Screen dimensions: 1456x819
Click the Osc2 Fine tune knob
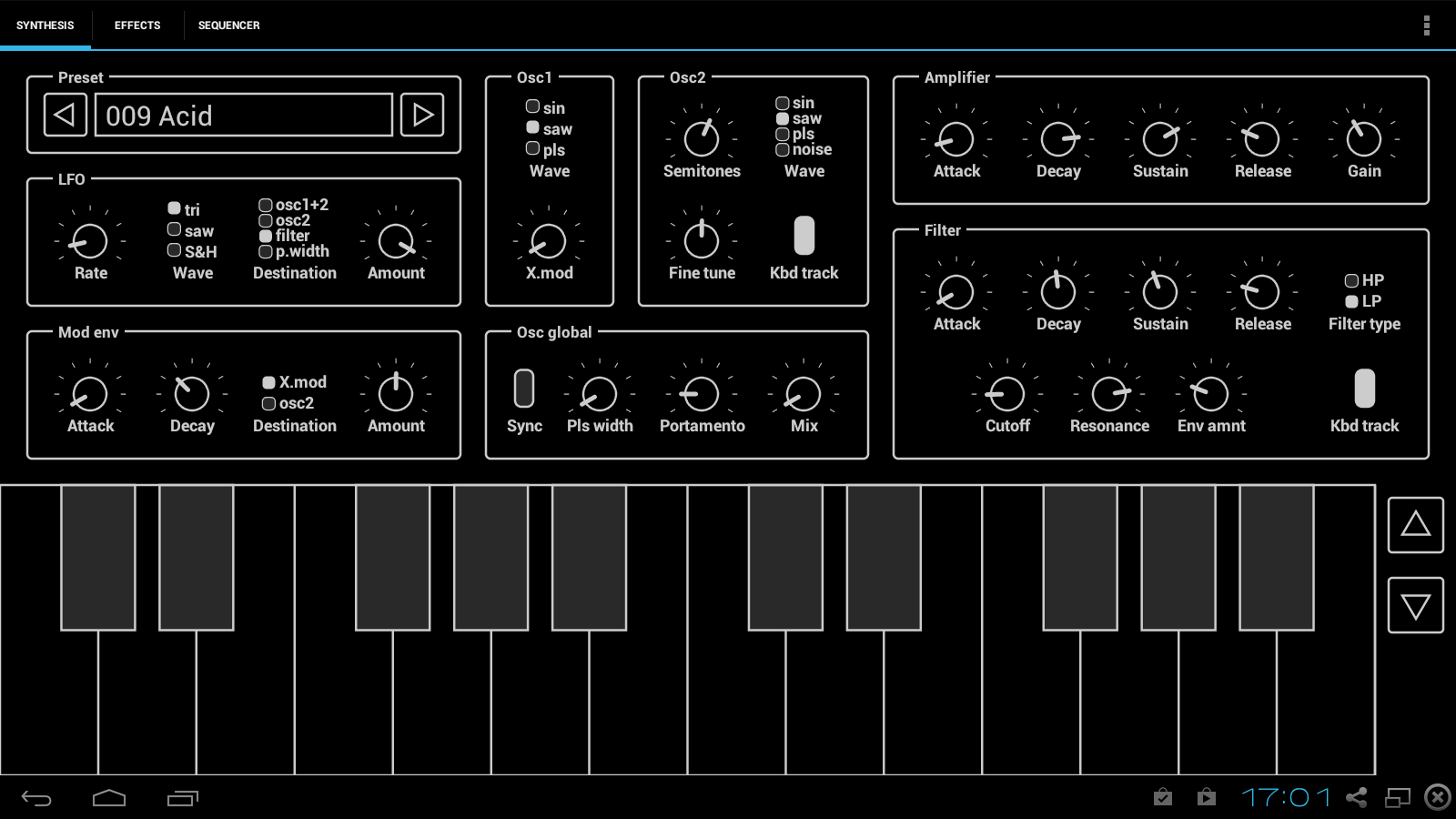point(703,241)
